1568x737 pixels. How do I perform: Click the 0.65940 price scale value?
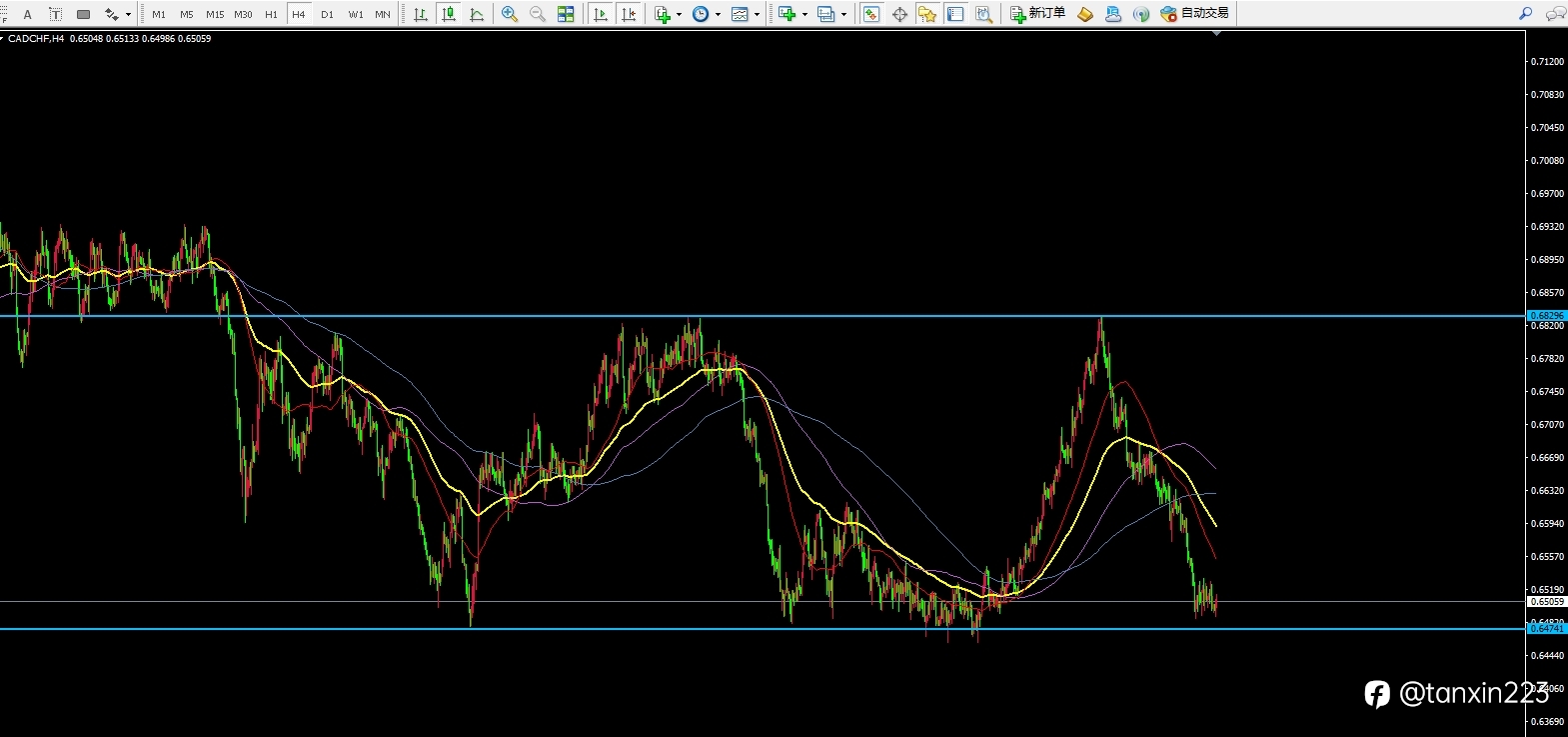[x=1547, y=524]
